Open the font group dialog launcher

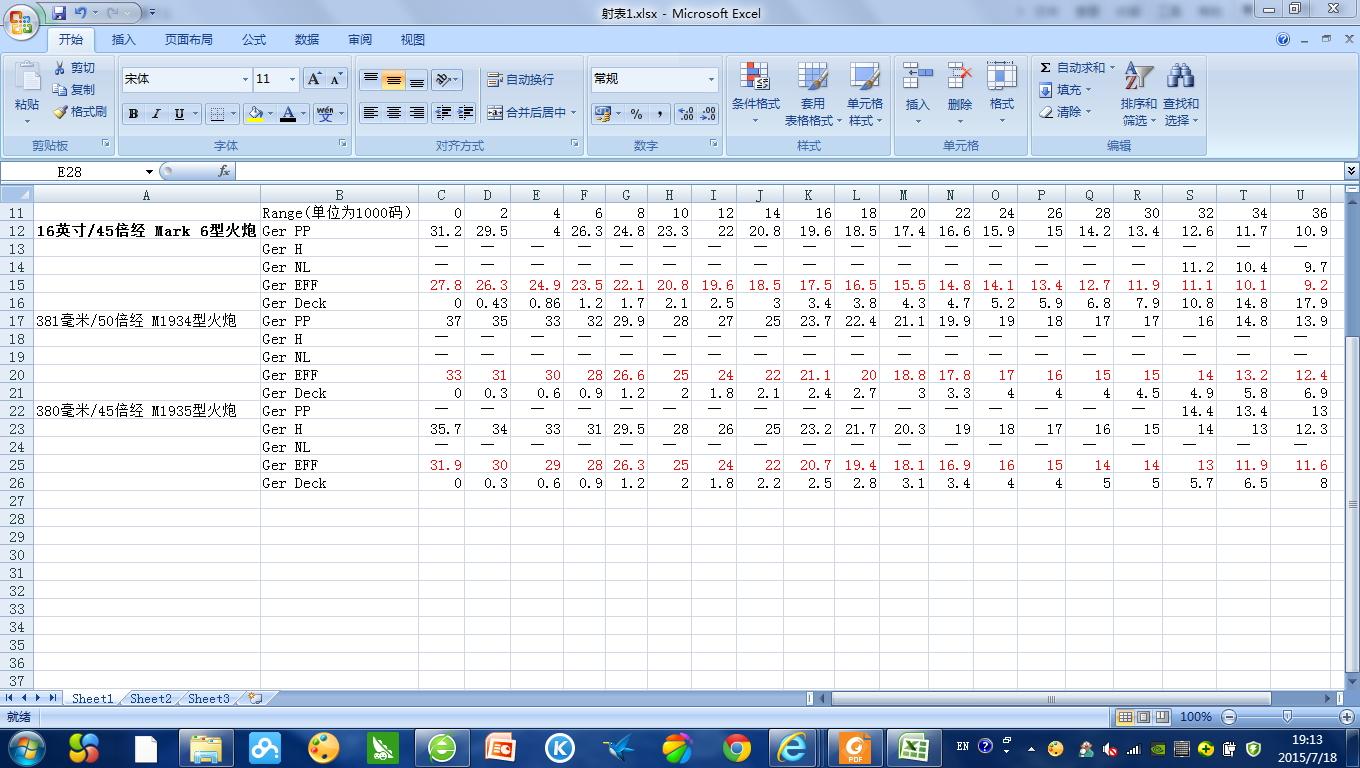coord(343,145)
